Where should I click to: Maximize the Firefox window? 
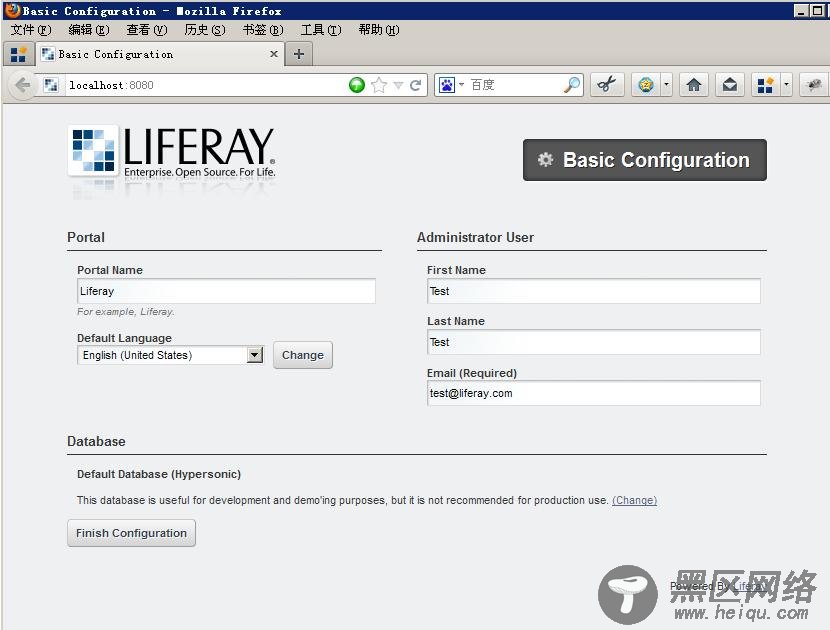[x=817, y=10]
